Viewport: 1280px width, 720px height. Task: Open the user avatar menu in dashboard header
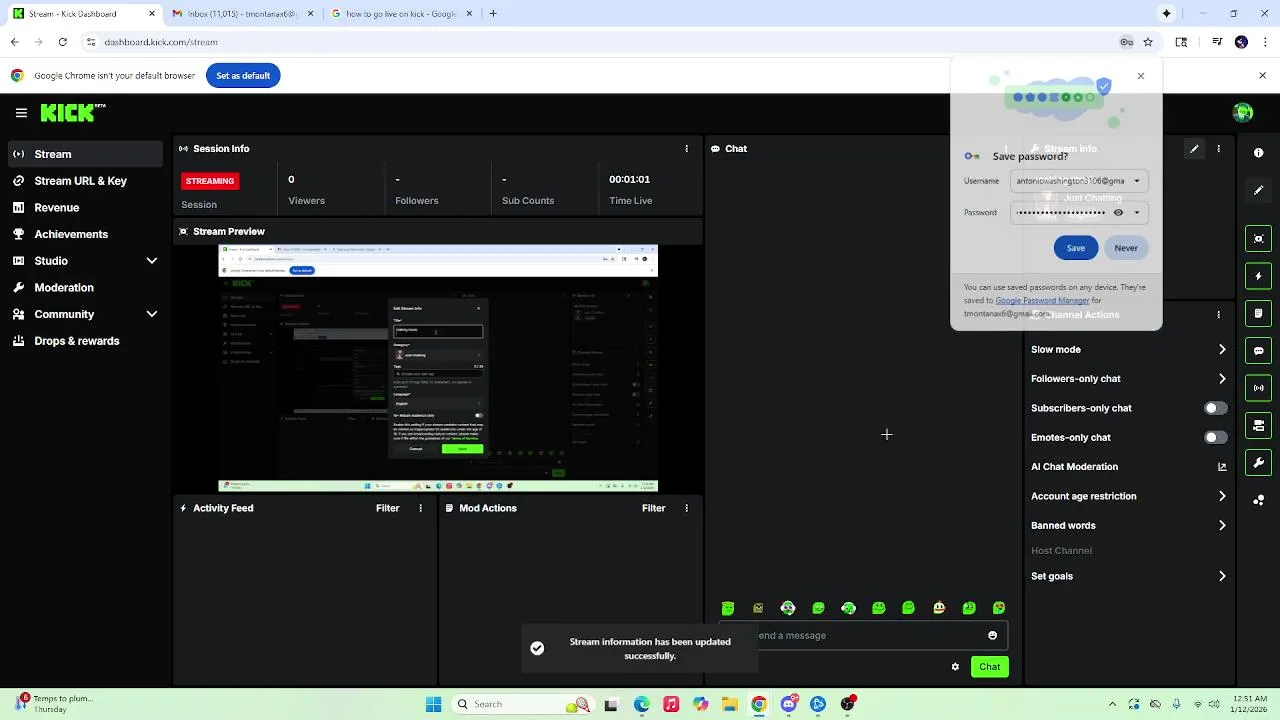pyautogui.click(x=1243, y=113)
